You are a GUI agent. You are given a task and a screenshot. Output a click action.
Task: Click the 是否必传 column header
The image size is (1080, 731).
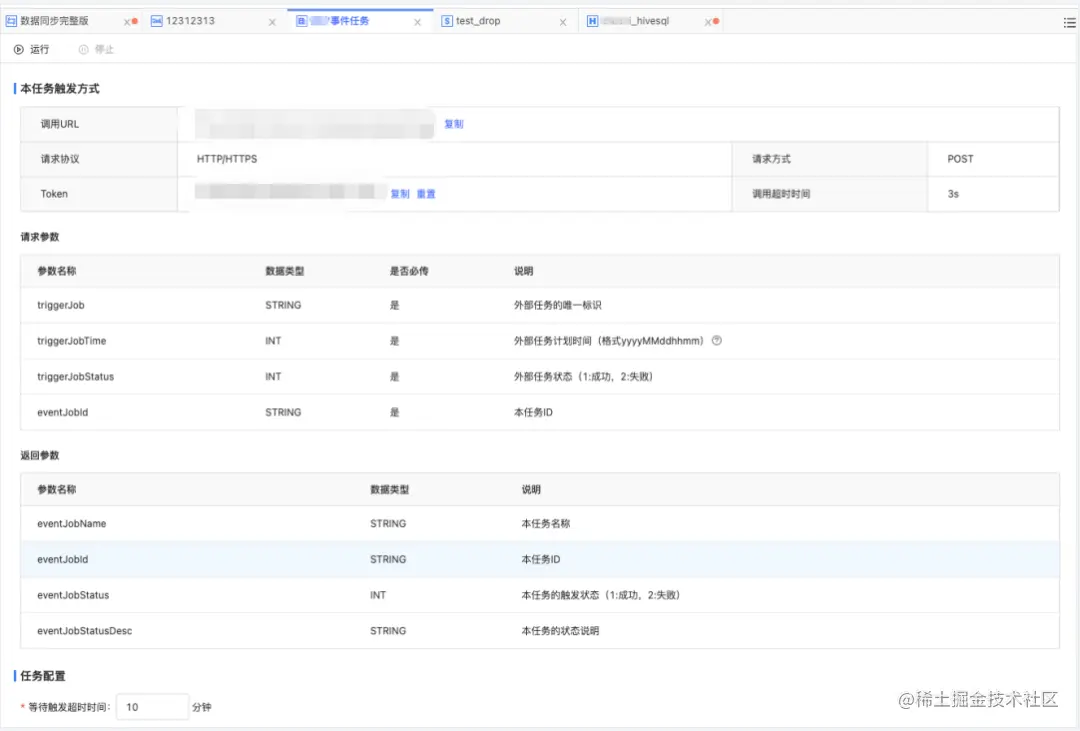click(409, 271)
